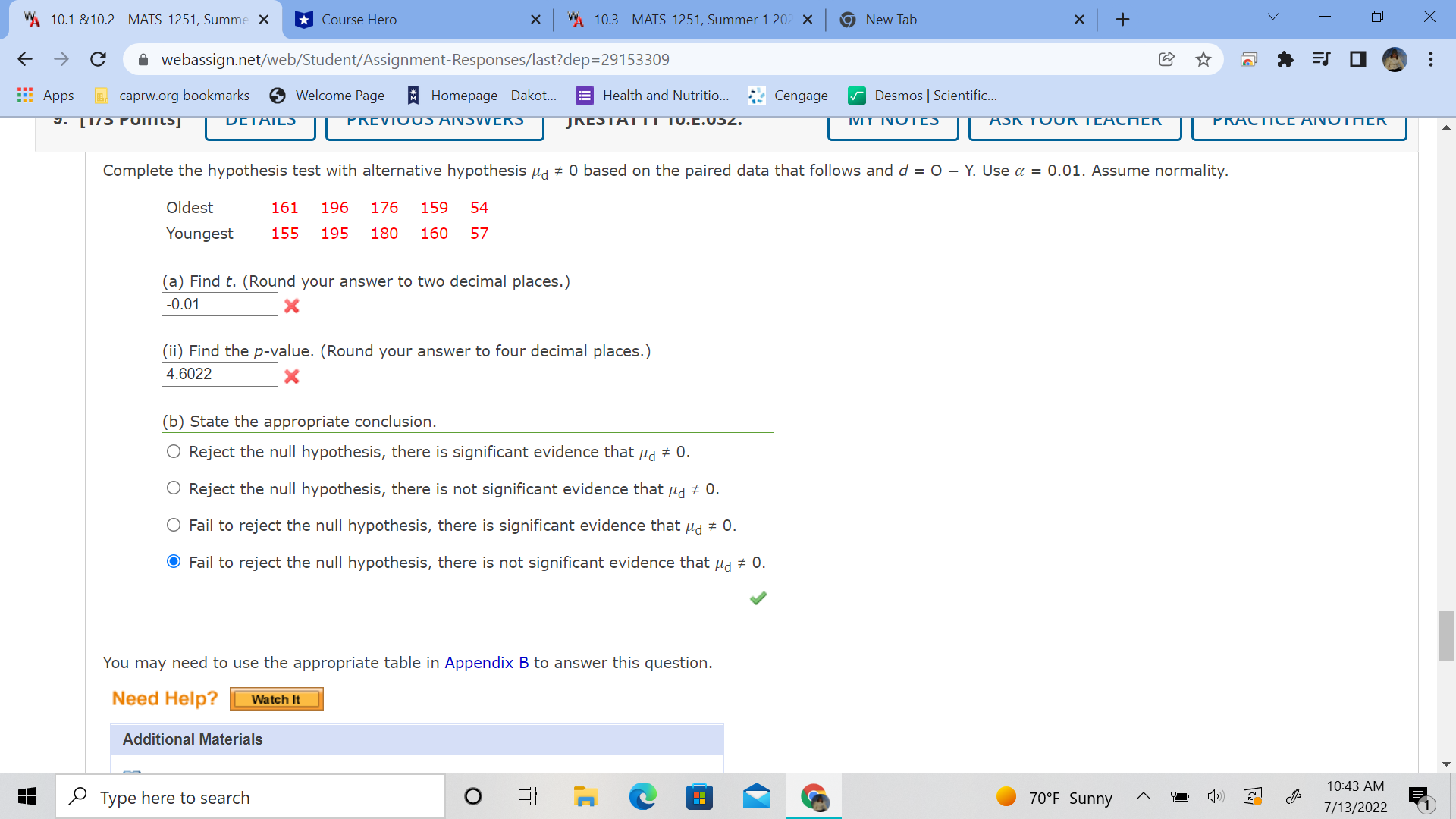Open the Cengage bookmark
Screen dimensions: 1456x819
pos(799,96)
